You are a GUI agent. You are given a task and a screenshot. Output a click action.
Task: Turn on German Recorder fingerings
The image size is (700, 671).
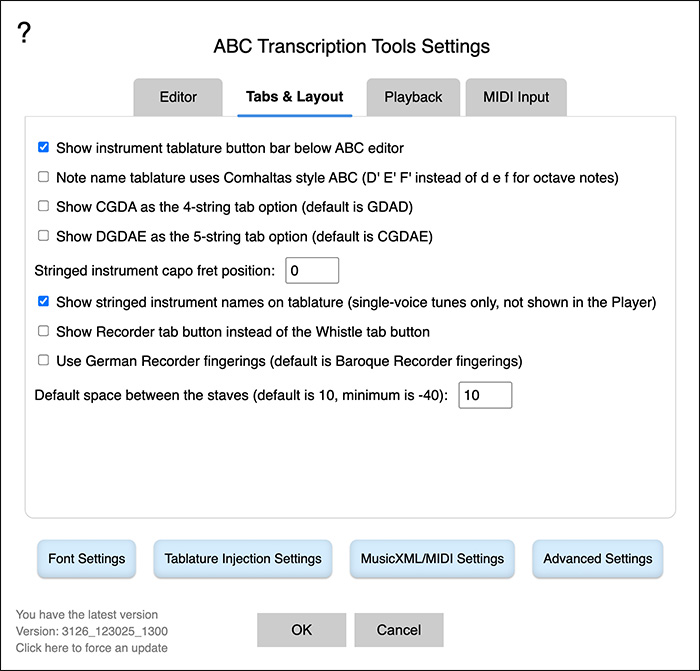pyautogui.click(x=44, y=360)
